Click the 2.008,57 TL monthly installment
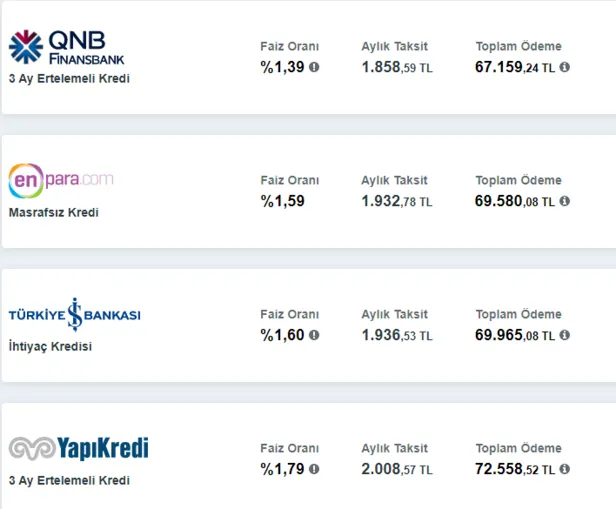 [x=397, y=469]
